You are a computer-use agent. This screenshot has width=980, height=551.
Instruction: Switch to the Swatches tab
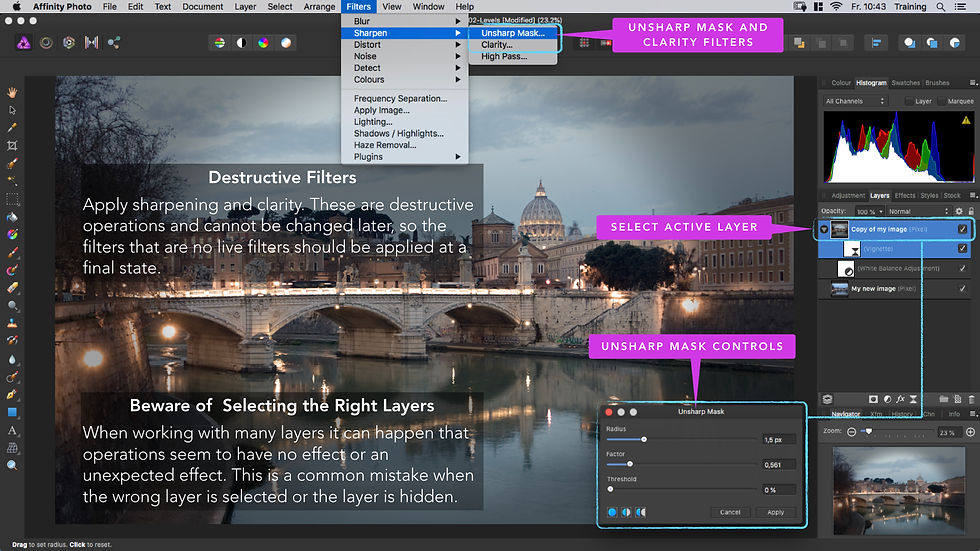905,82
